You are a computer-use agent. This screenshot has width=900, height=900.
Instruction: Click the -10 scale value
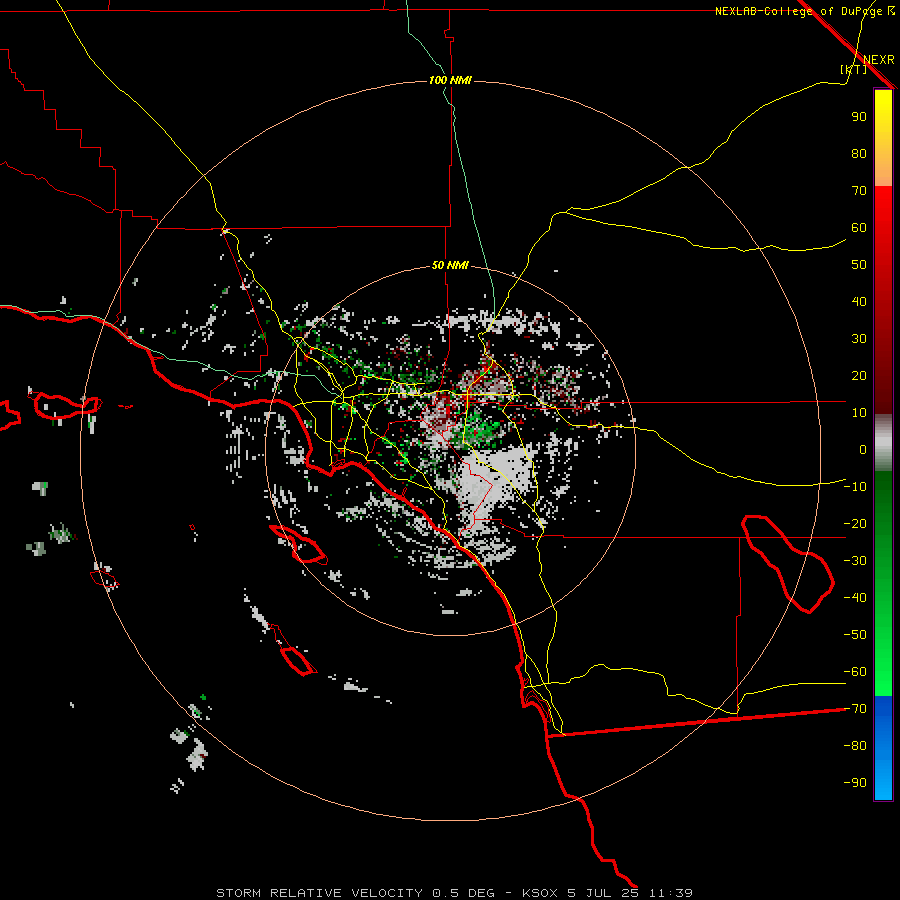pos(855,487)
